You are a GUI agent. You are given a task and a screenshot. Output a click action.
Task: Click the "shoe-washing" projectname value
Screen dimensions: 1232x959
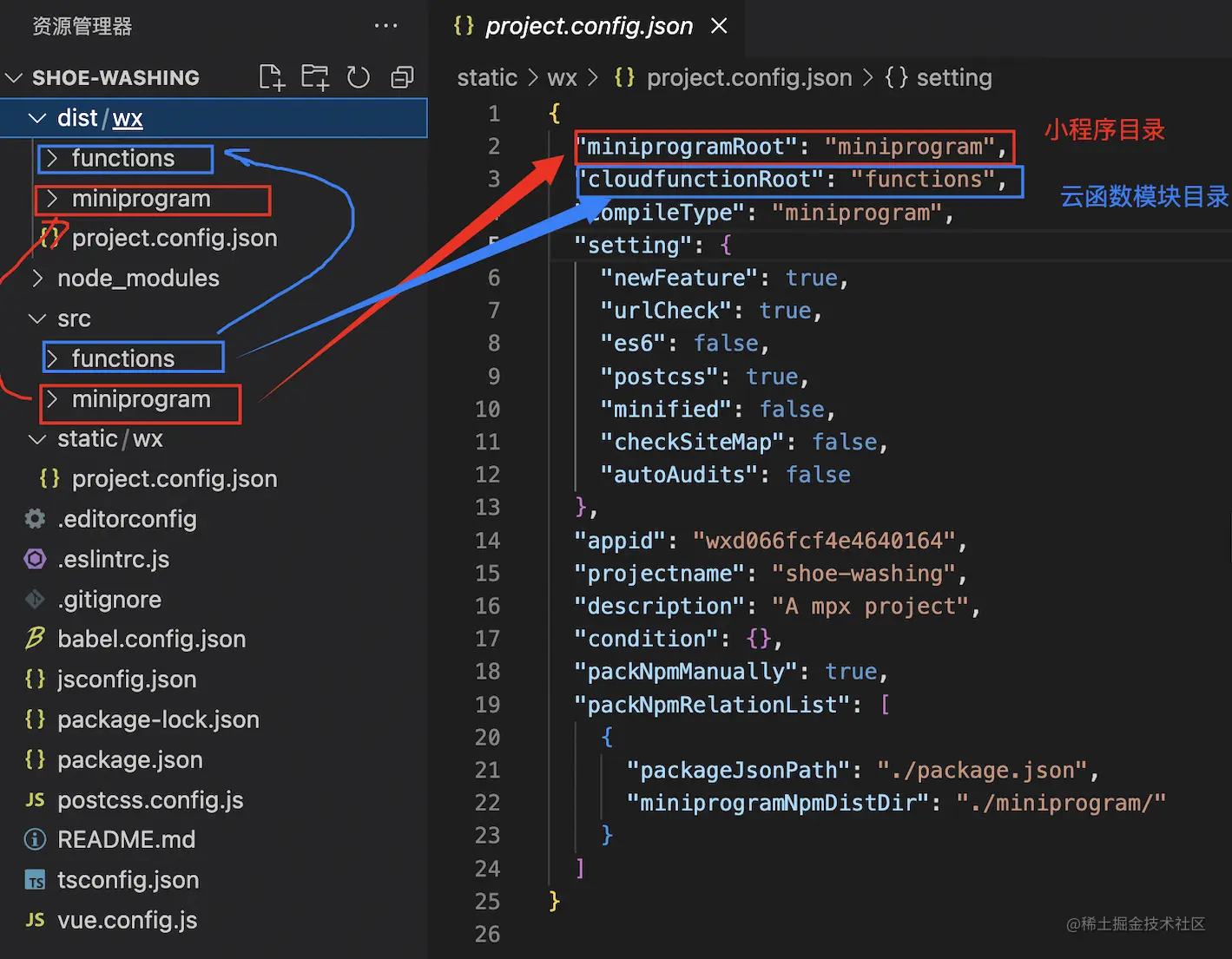[x=863, y=574]
